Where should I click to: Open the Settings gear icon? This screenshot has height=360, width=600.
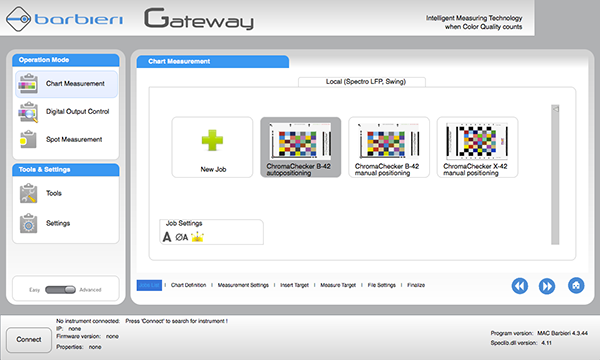(x=28, y=223)
